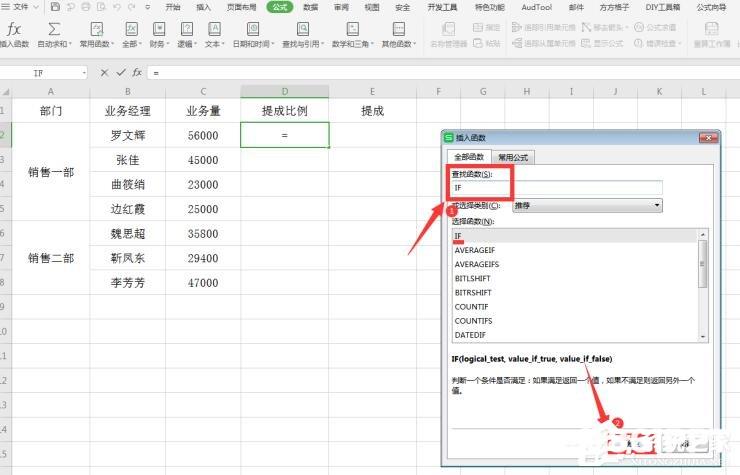Select IF in the function list

click(x=574, y=236)
